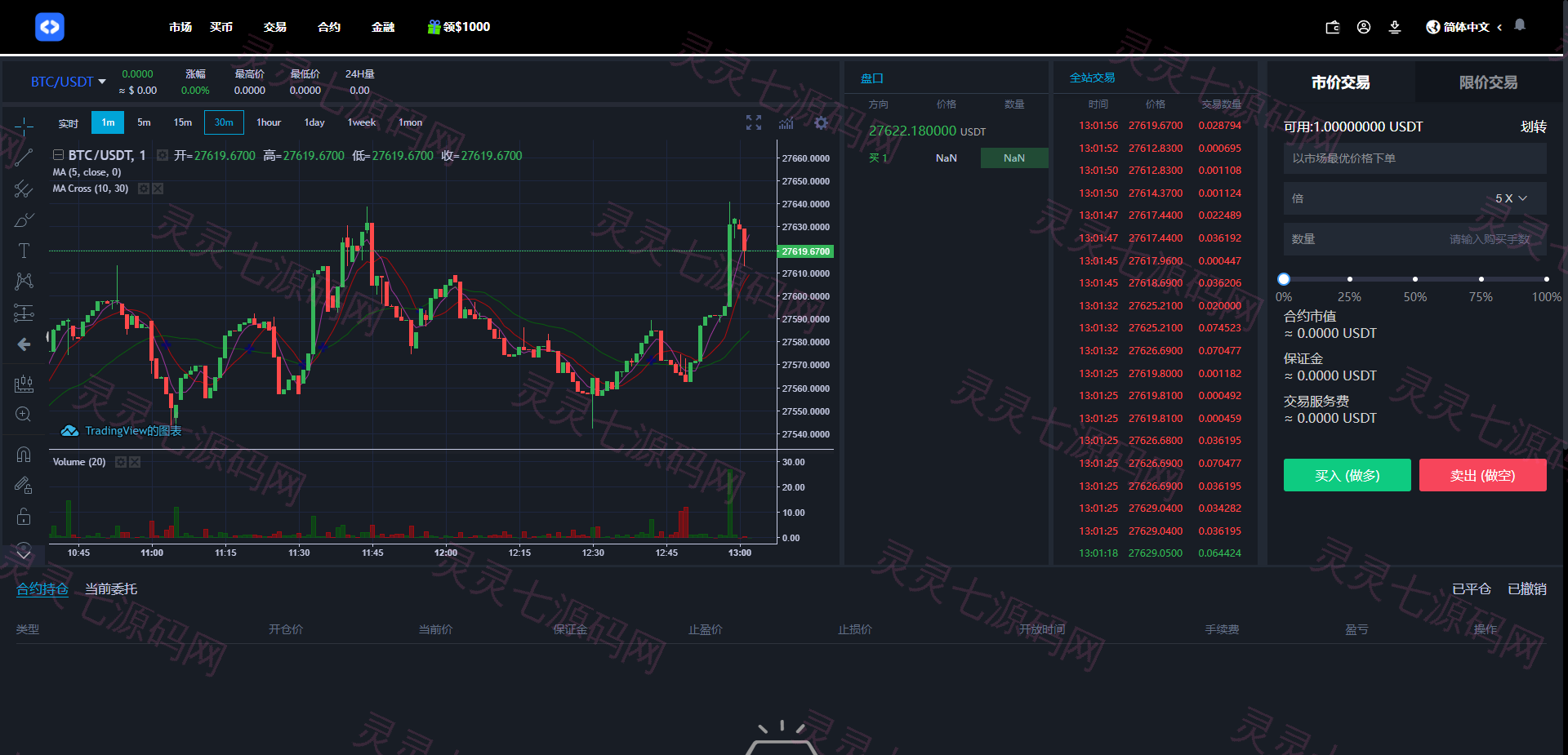
Task: Toggle the magnet mode icon
Action: (x=24, y=454)
